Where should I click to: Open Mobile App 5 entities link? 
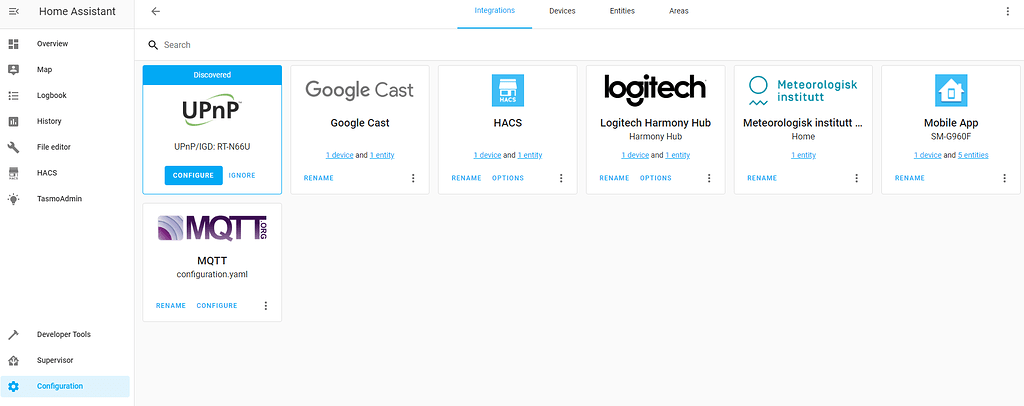click(973, 155)
